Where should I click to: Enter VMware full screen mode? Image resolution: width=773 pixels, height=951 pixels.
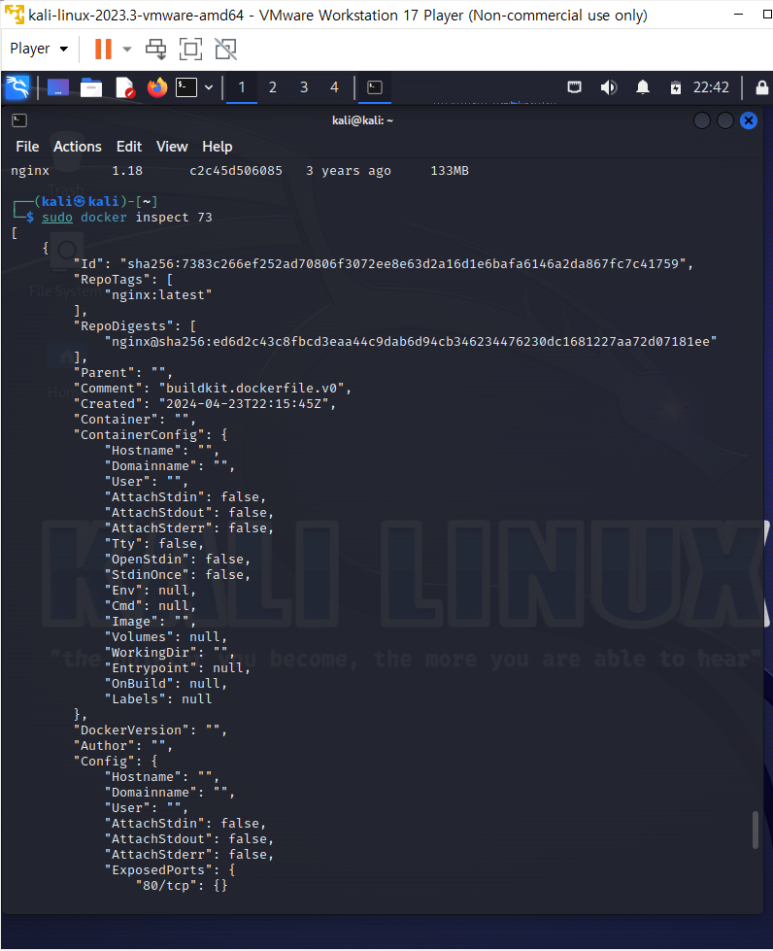pyautogui.click(x=190, y=49)
